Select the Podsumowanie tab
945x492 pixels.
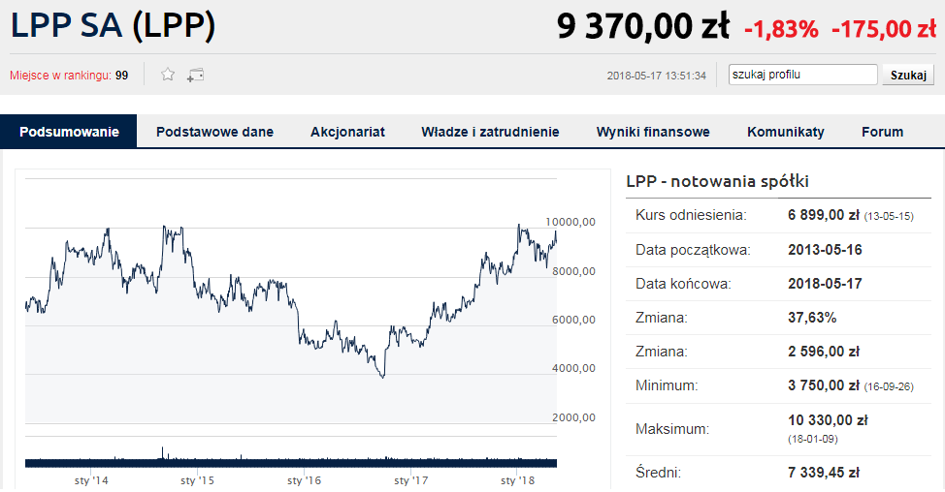coord(69,132)
